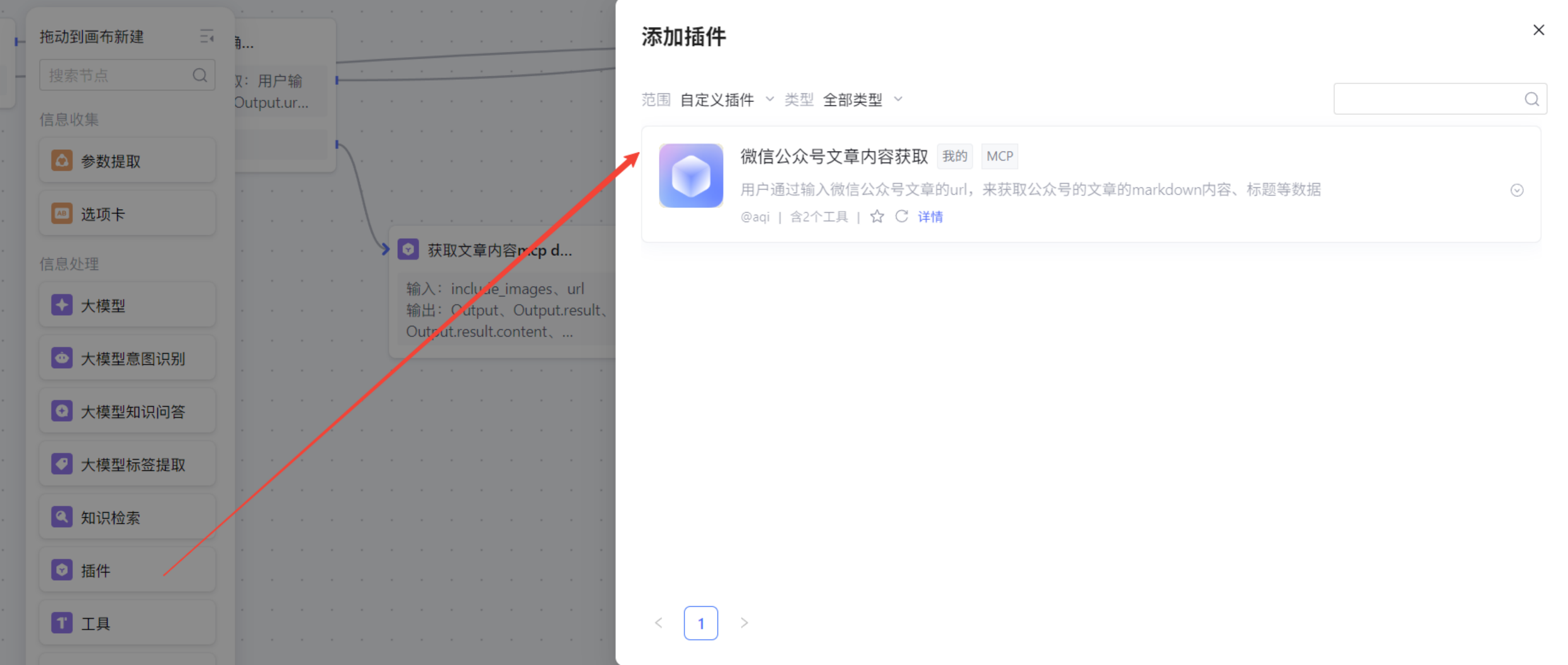Click the 大模型知识问答 node icon
Image resolution: width=1568 pixels, height=665 pixels.
[x=62, y=411]
